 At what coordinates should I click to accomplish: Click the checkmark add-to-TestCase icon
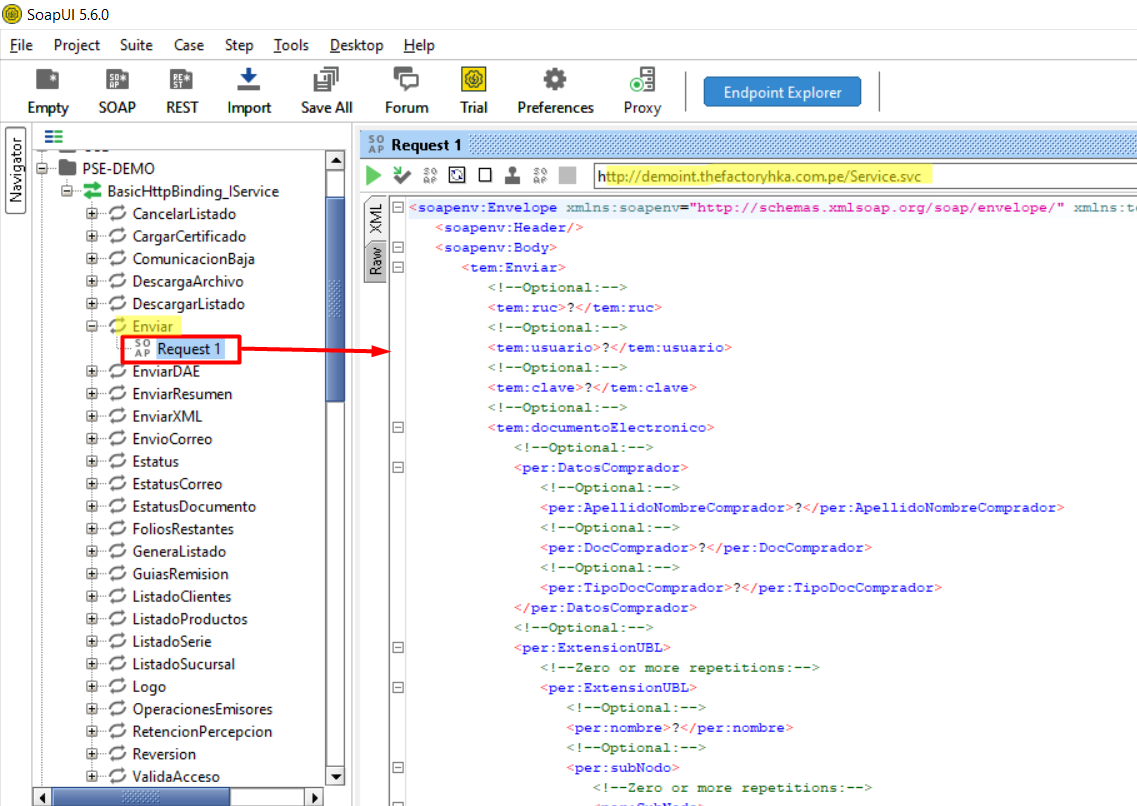[402, 175]
